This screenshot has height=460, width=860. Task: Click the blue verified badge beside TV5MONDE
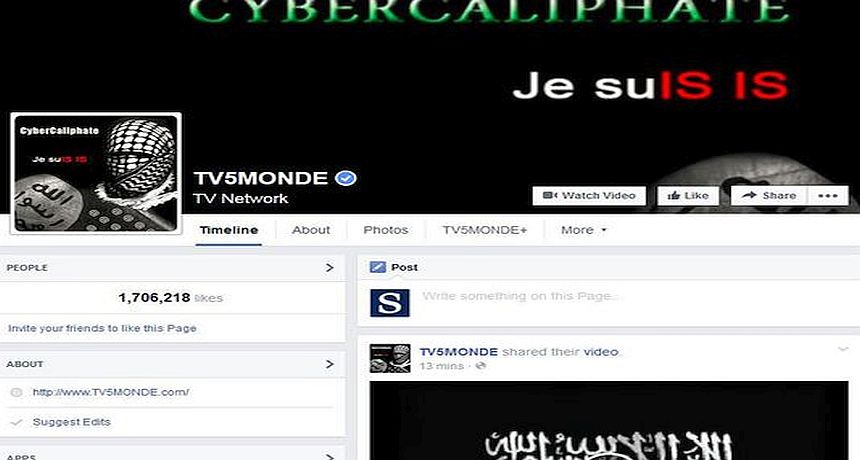[x=346, y=178]
